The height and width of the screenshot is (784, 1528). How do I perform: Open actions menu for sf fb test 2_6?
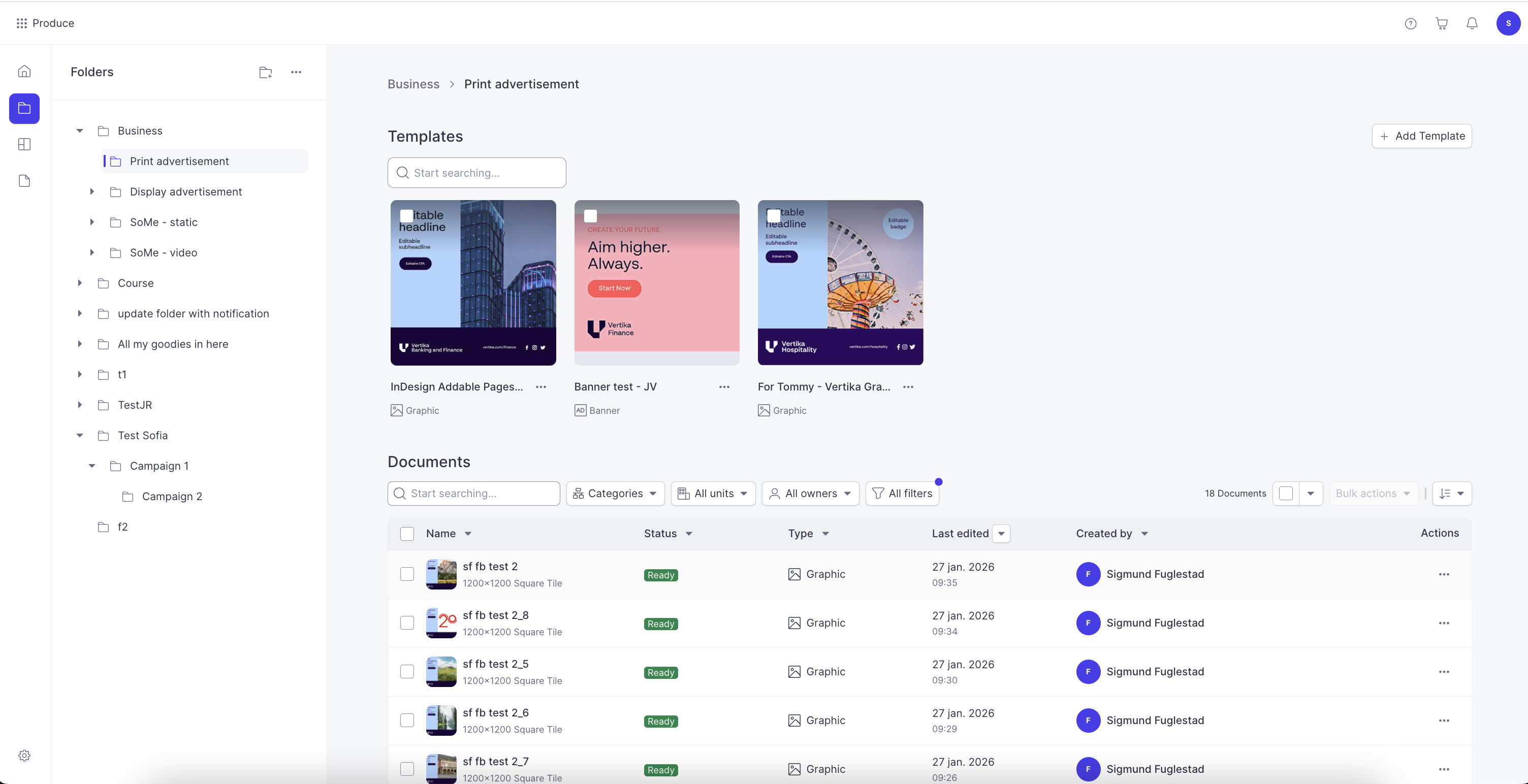[1444, 721]
